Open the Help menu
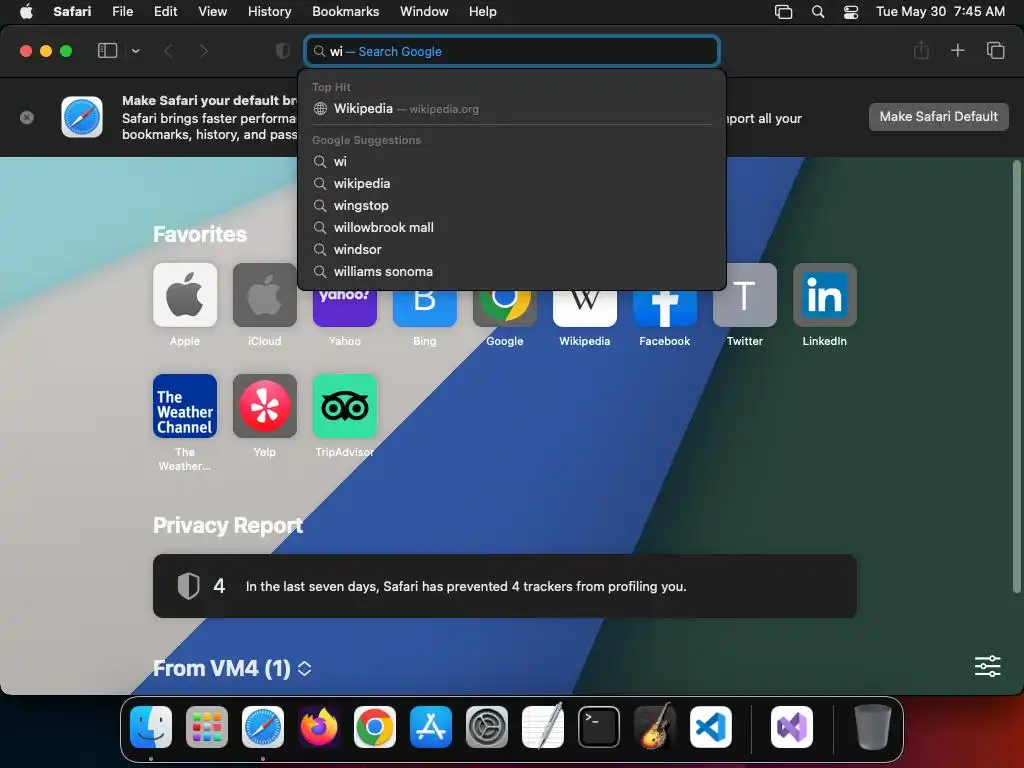 pyautogui.click(x=483, y=12)
